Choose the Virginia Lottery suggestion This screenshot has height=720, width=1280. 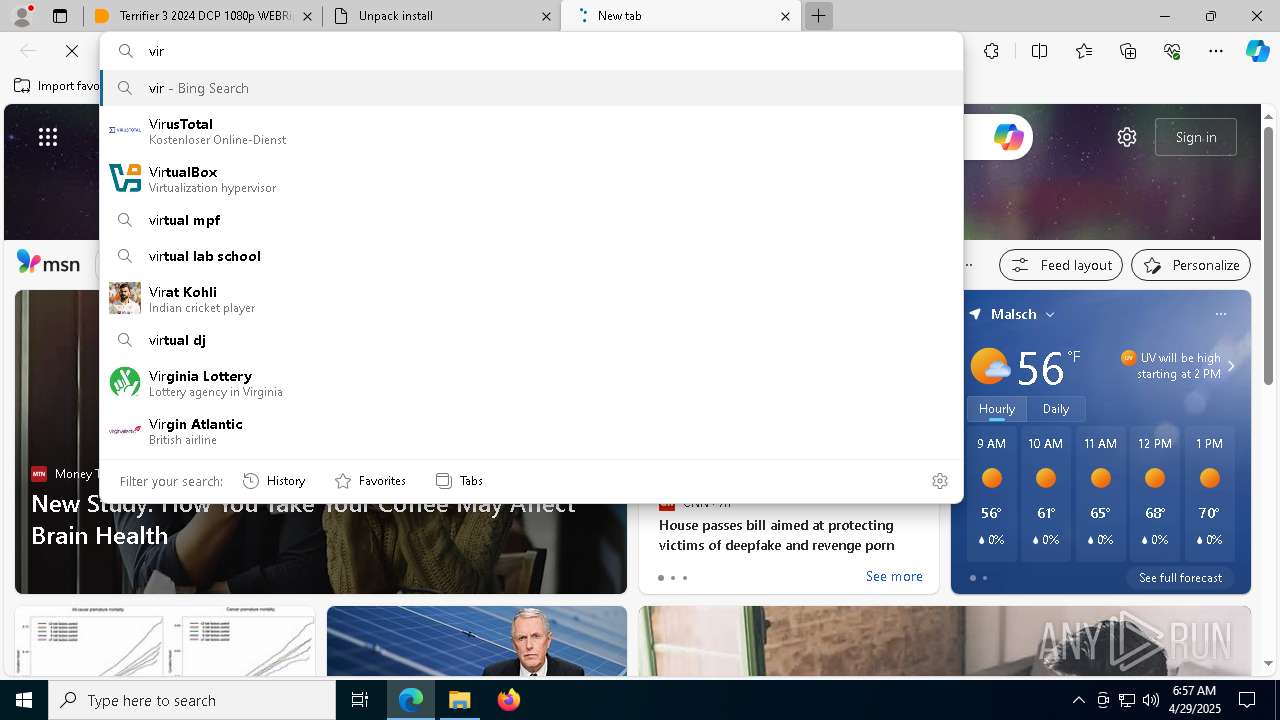(x=531, y=383)
